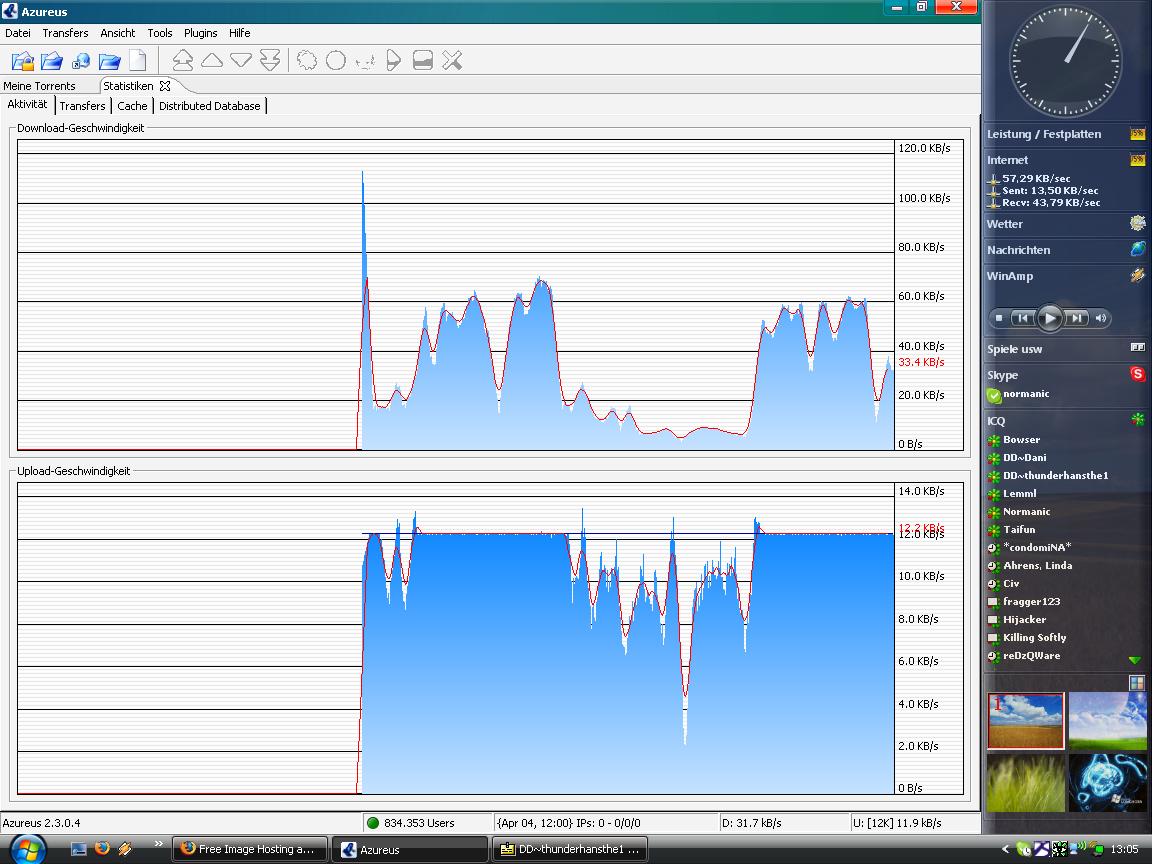Expand the ICQ list with green arrow
Image resolution: width=1152 pixels, height=864 pixels.
click(1134, 660)
